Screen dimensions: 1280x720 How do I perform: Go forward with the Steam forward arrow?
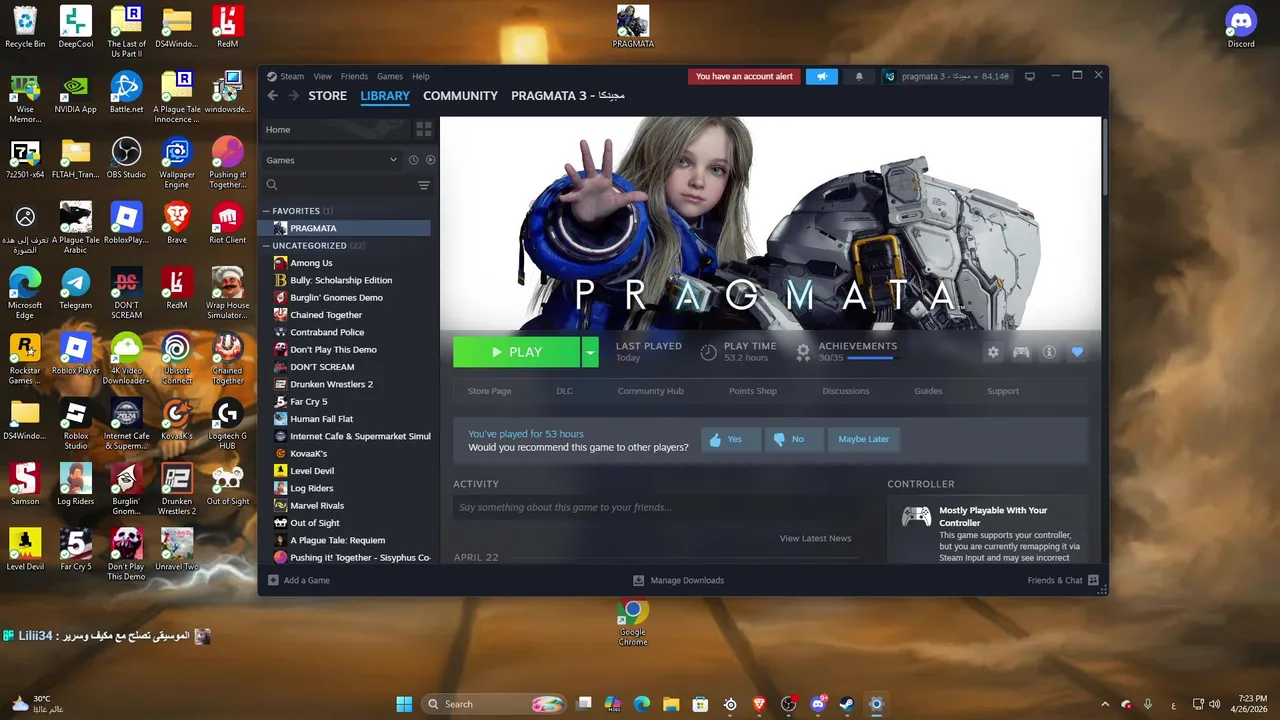[x=293, y=96]
